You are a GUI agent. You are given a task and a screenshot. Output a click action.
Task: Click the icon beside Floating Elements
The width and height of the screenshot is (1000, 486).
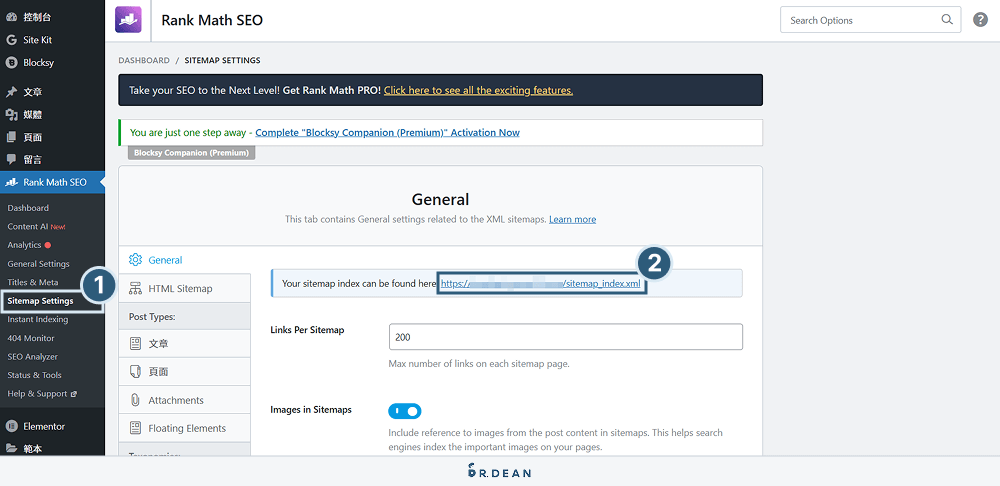135,427
